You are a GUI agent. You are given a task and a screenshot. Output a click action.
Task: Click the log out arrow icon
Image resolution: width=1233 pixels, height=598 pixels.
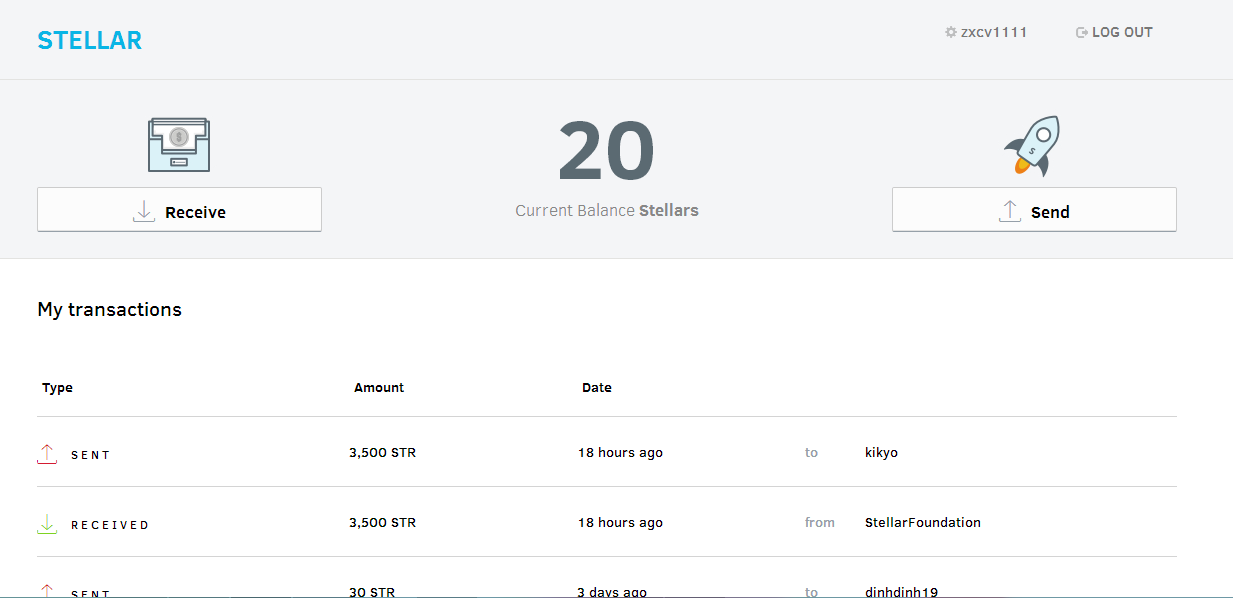1081,33
